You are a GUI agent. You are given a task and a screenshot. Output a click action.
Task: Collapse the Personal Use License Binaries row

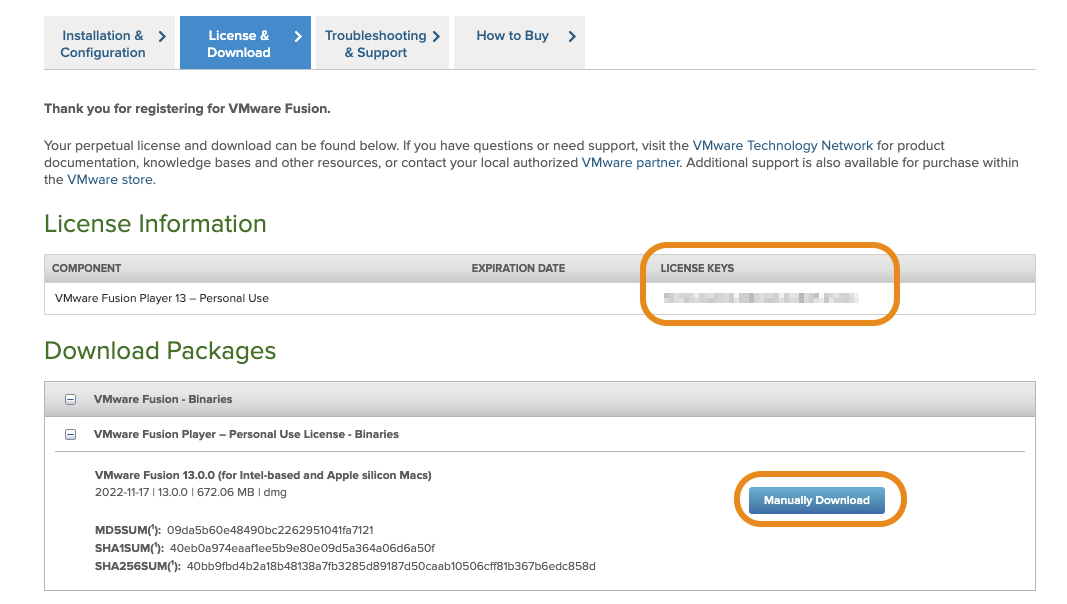coord(71,435)
